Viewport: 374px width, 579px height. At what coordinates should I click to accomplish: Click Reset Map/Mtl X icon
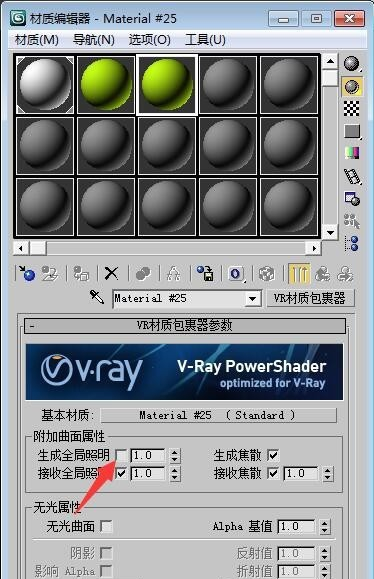coord(111,274)
